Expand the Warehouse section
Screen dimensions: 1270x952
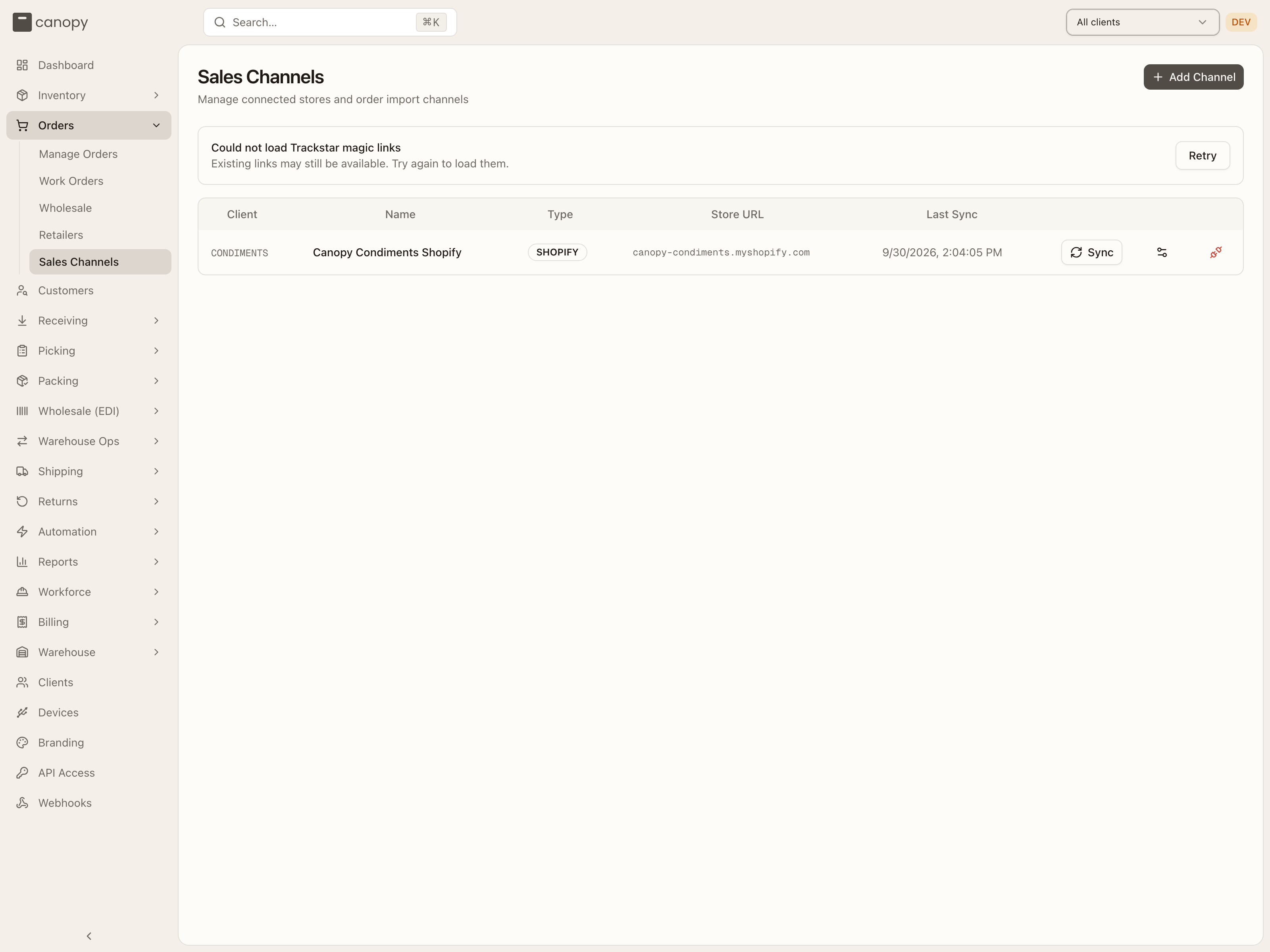click(x=89, y=652)
